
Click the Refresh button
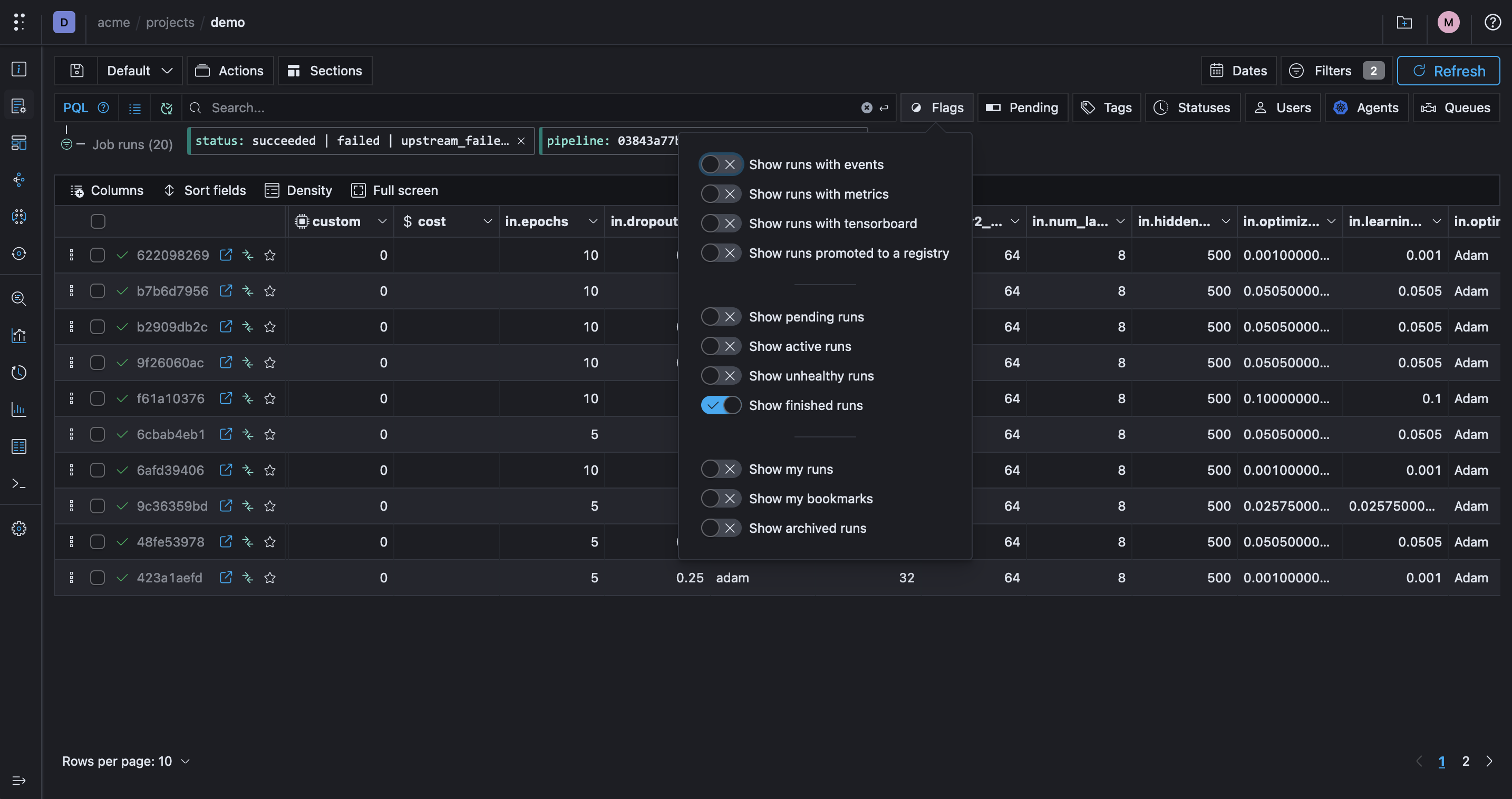coord(1448,71)
